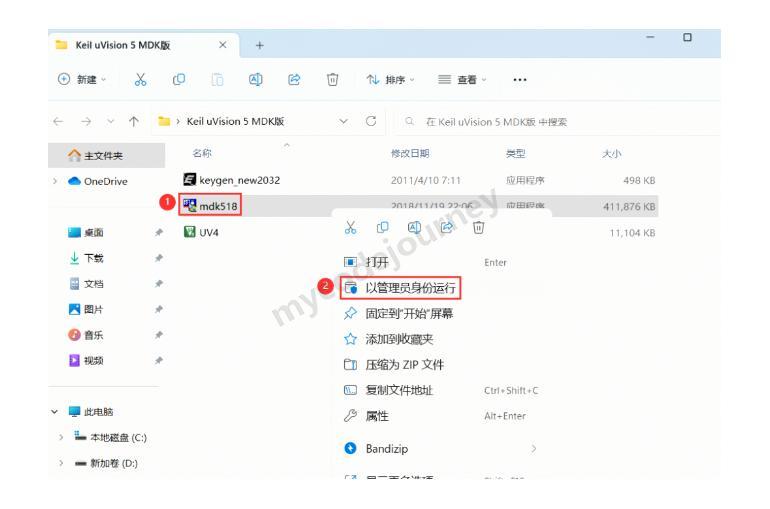Click the search box in Keil uVision folder

click(557, 122)
